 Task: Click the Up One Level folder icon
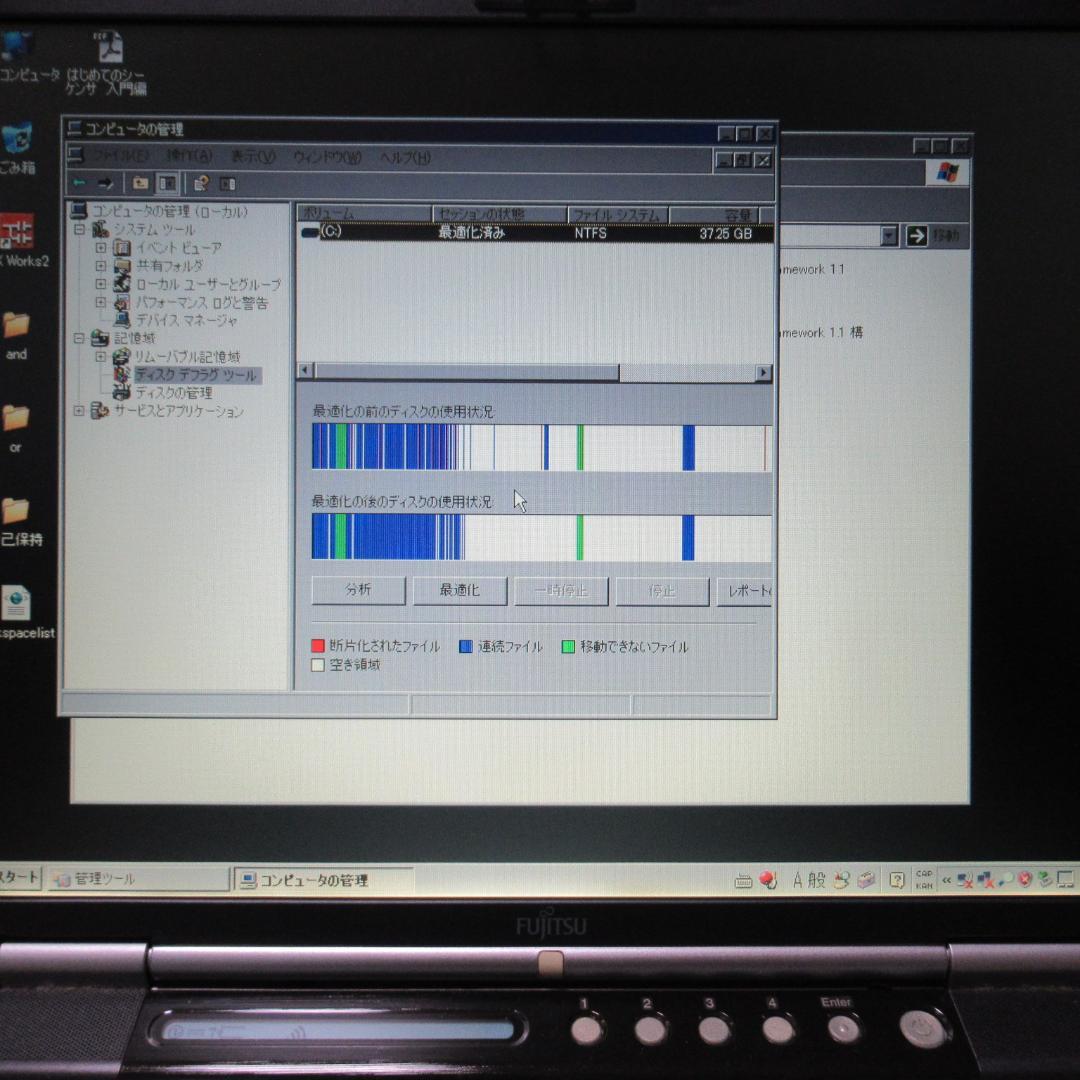coord(140,183)
